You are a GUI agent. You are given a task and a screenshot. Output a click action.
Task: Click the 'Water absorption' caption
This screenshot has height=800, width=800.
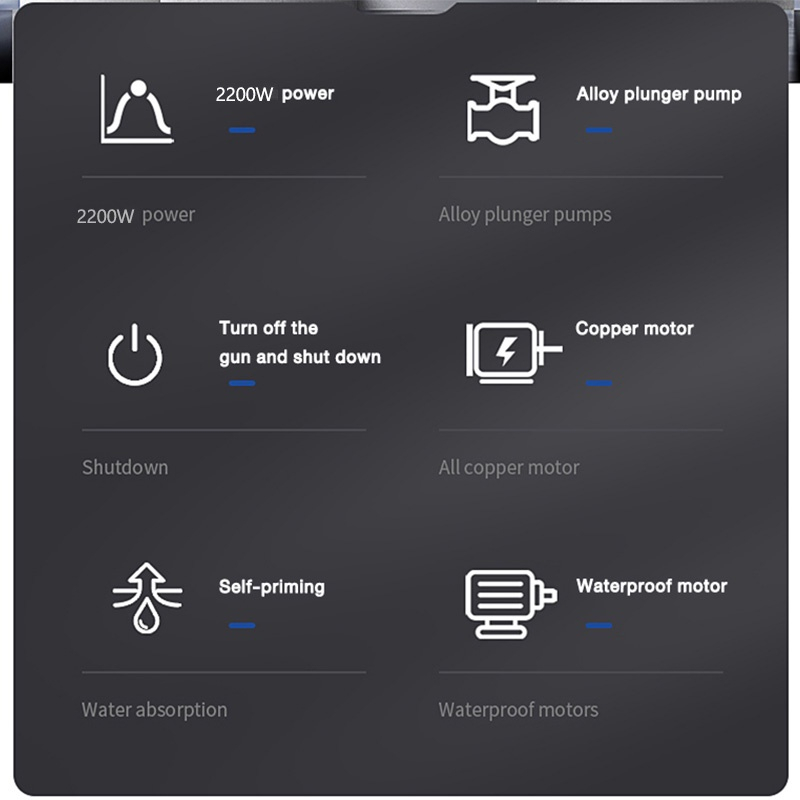click(x=154, y=710)
